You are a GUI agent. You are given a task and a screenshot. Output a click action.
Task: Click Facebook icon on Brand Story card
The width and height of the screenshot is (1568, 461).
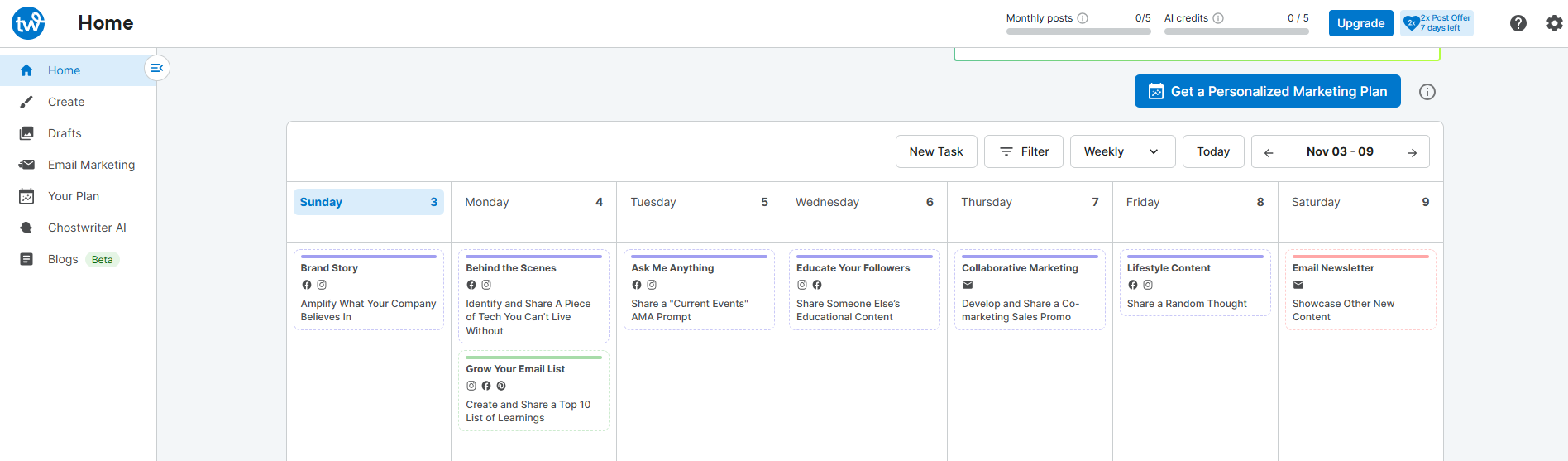click(x=307, y=285)
